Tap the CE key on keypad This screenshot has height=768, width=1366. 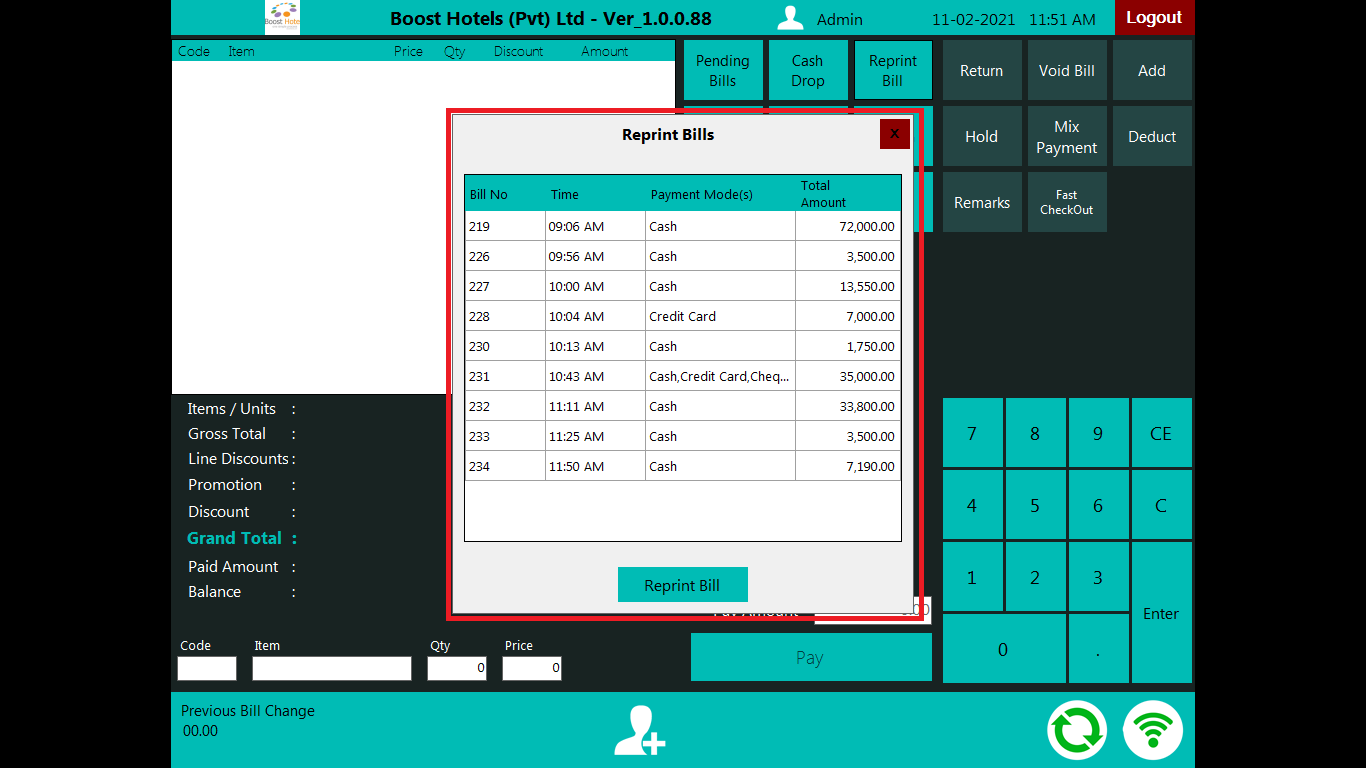(1160, 433)
